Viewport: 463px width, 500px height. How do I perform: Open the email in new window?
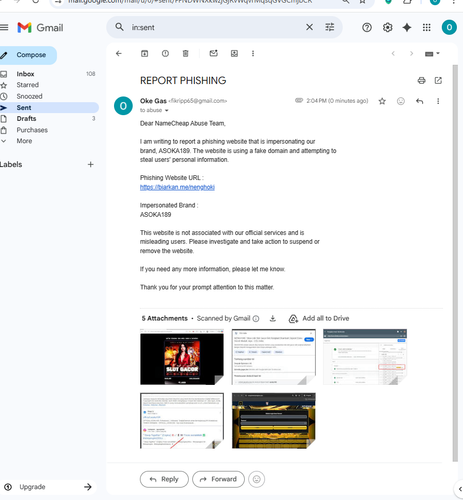point(438,80)
